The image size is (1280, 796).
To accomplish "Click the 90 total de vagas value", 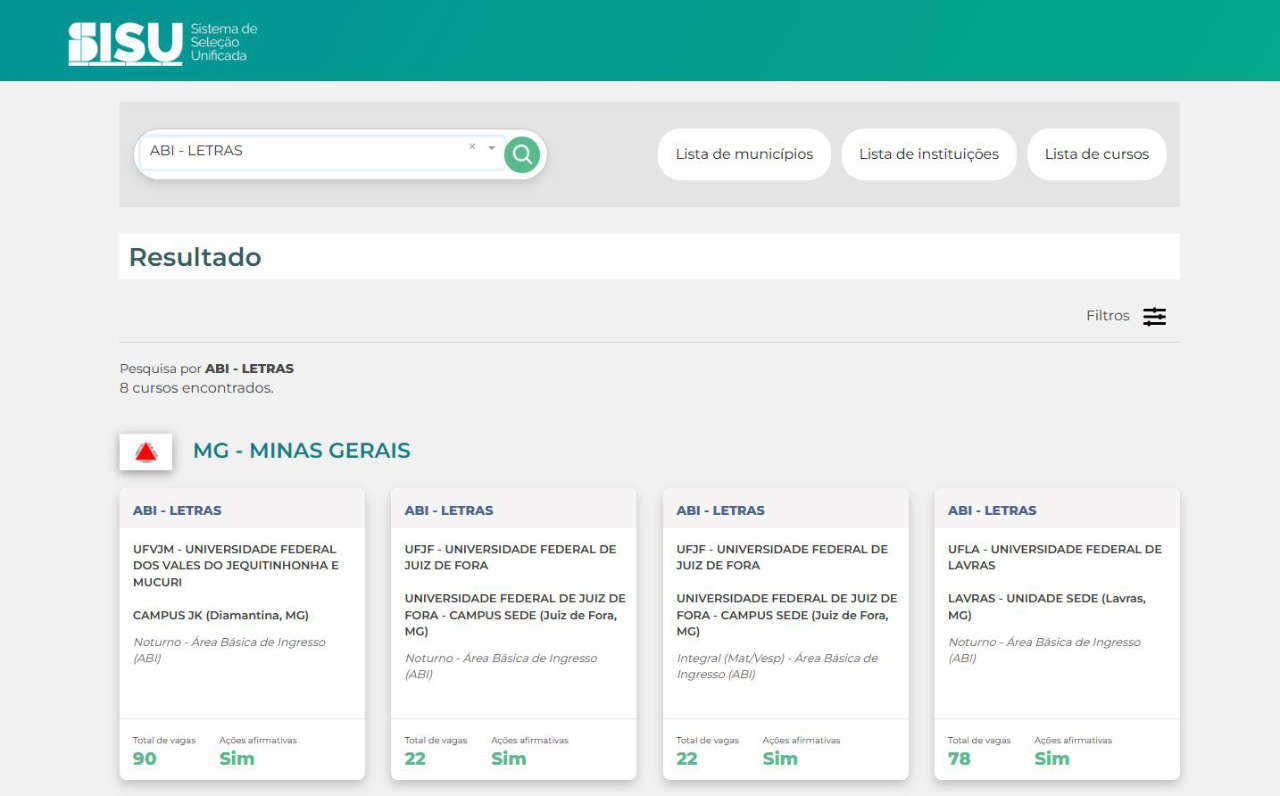I will click(145, 759).
